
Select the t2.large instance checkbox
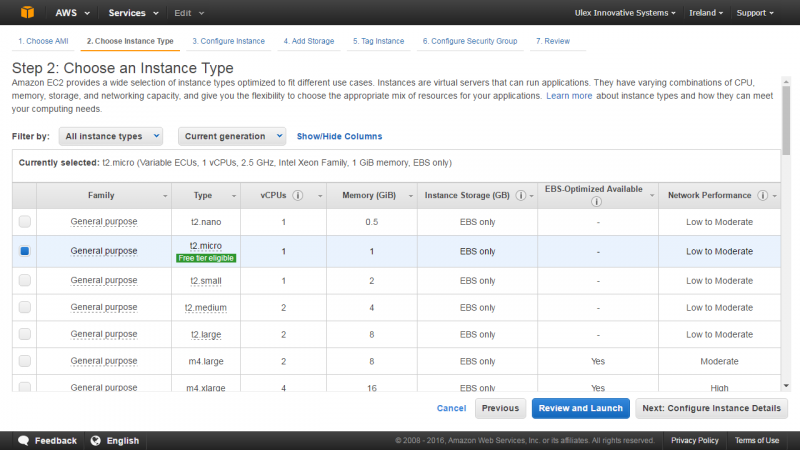(24, 334)
